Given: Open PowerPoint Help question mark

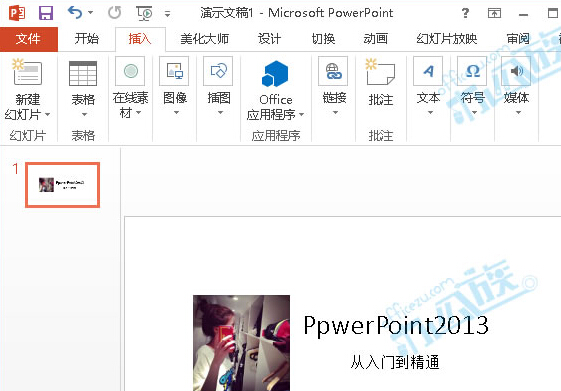Looking at the screenshot, I should click(x=465, y=13).
